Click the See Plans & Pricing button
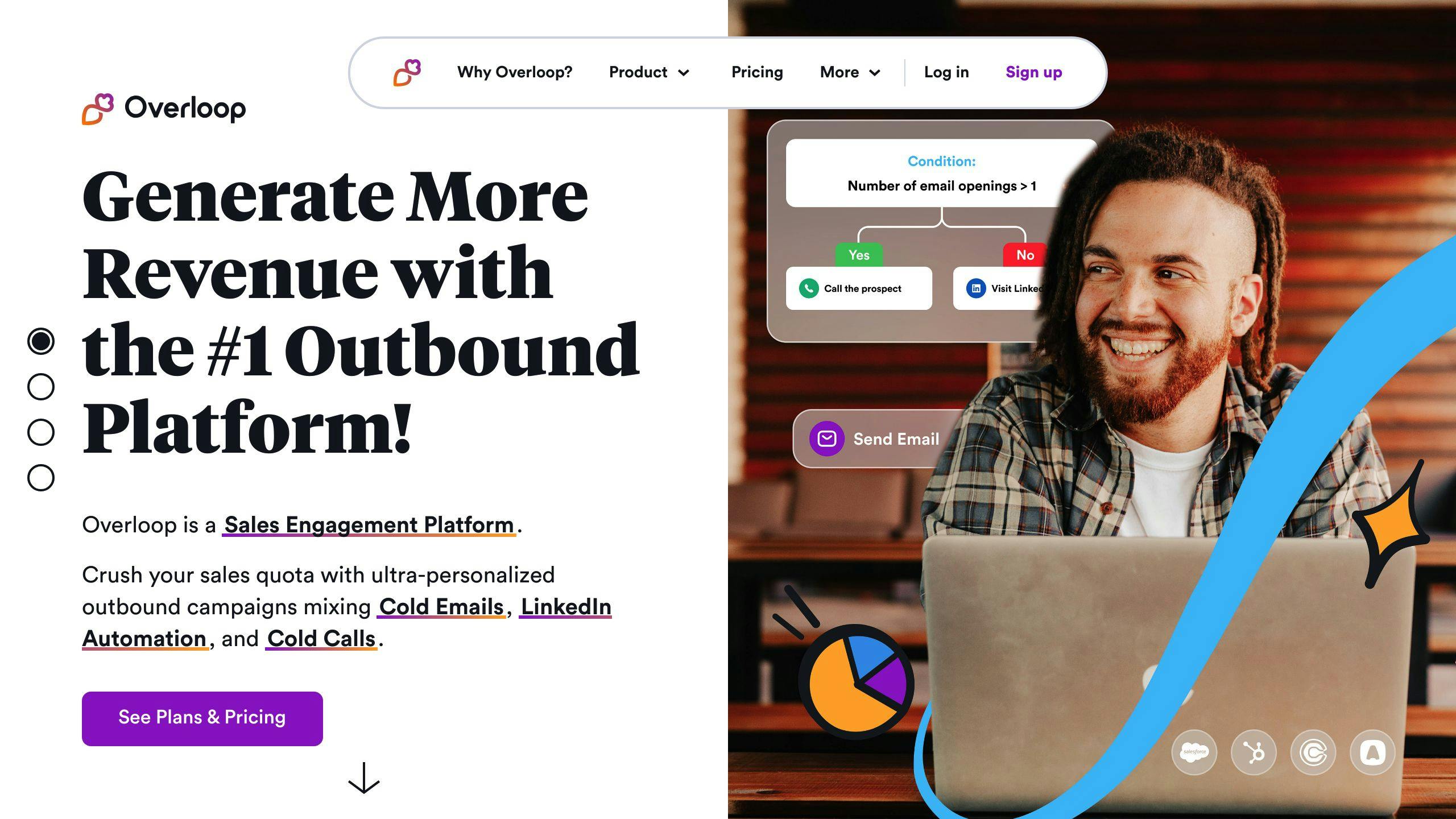This screenshot has width=1456, height=819. point(202,718)
